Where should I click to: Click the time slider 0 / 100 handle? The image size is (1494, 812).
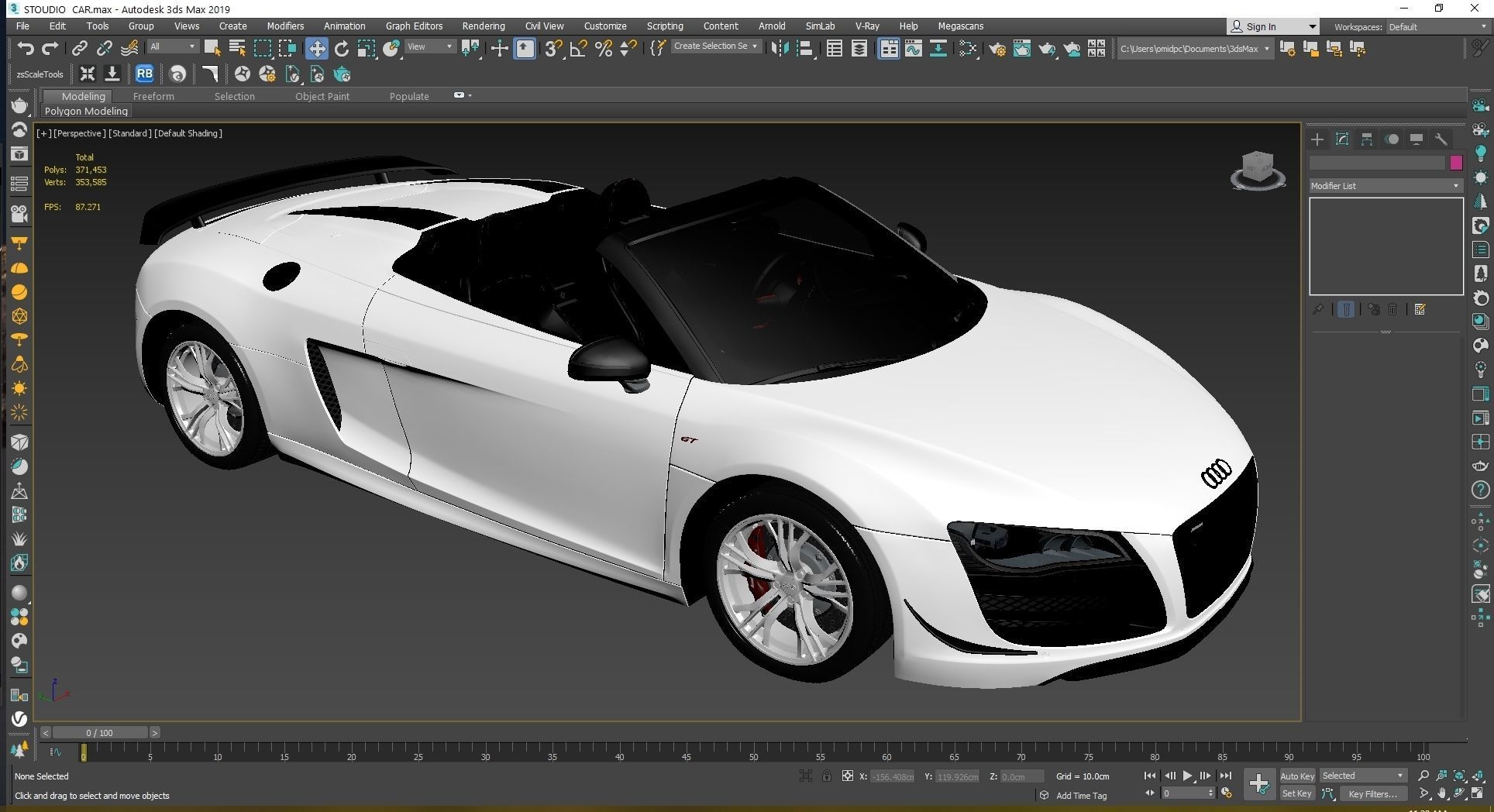100,732
